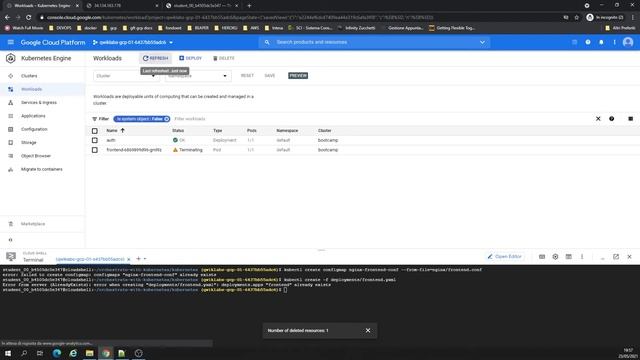Open the account avatar menu
This screenshot has width=640, height=360.
628,42
